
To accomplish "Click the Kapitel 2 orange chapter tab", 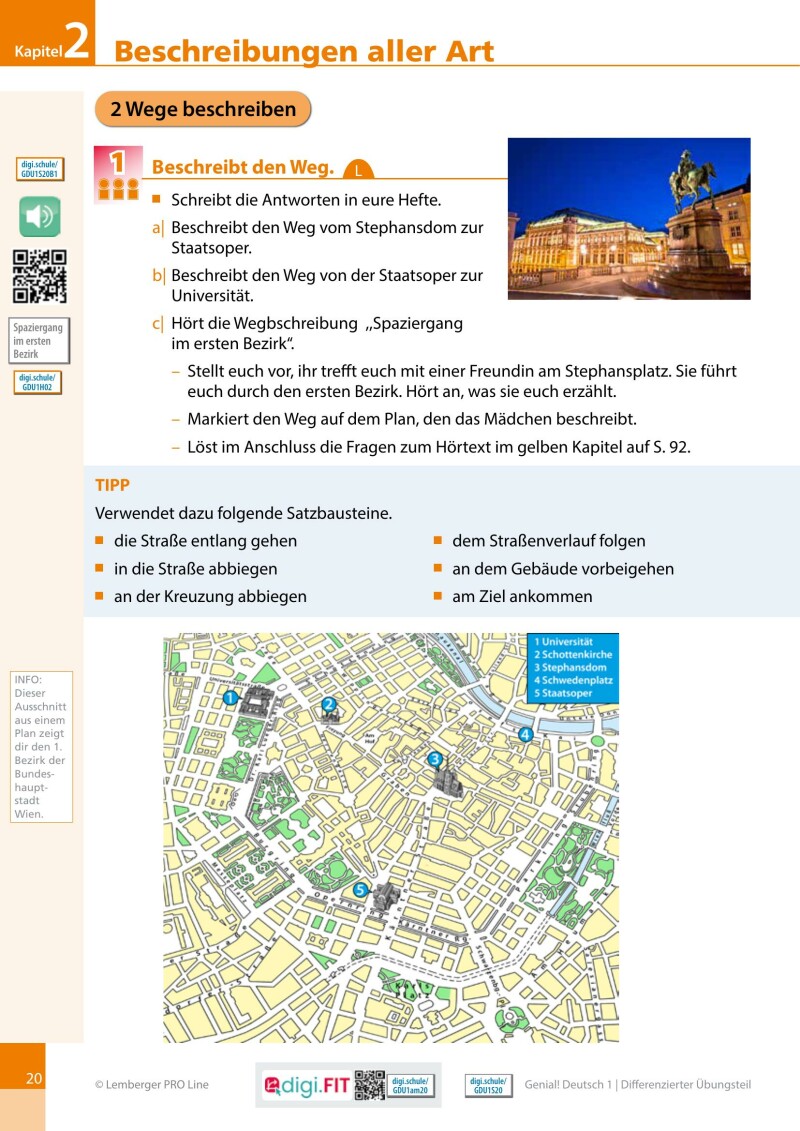I will click(48, 33).
